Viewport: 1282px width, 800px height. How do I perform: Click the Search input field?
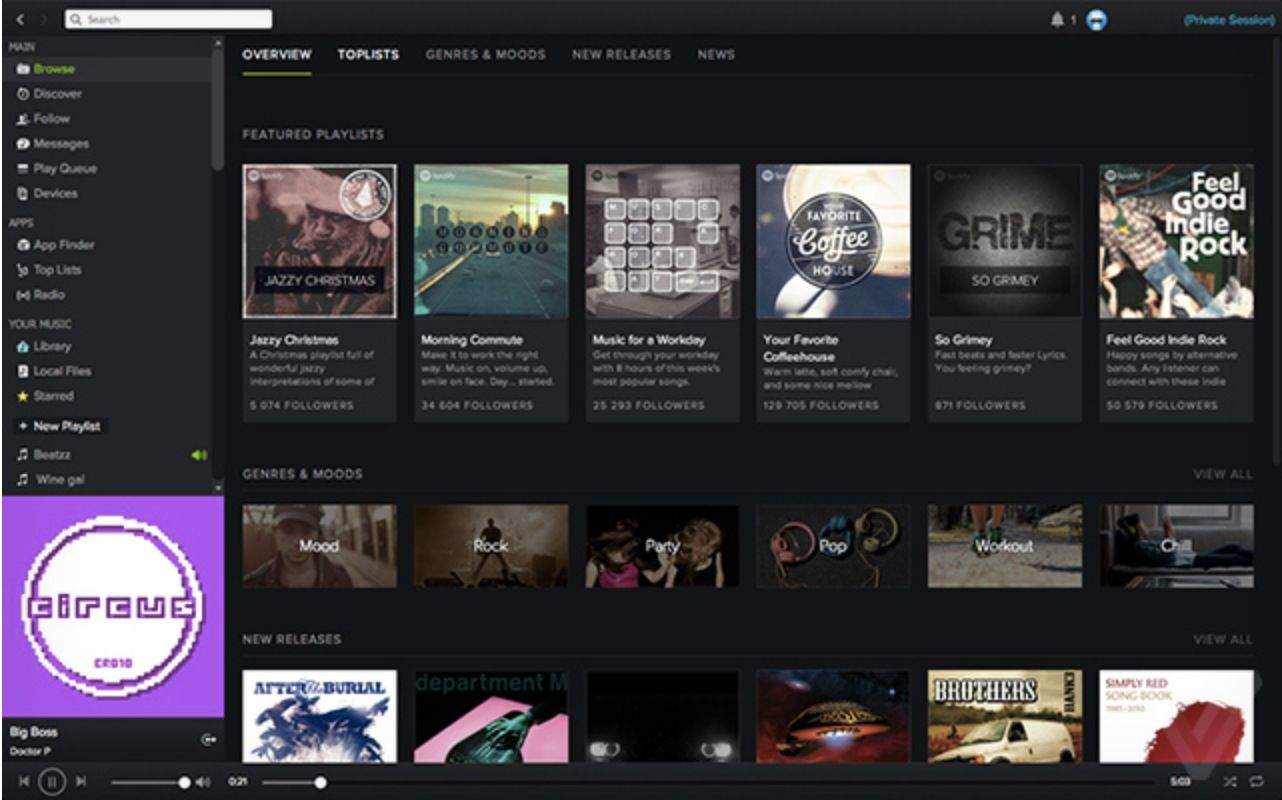[168, 19]
